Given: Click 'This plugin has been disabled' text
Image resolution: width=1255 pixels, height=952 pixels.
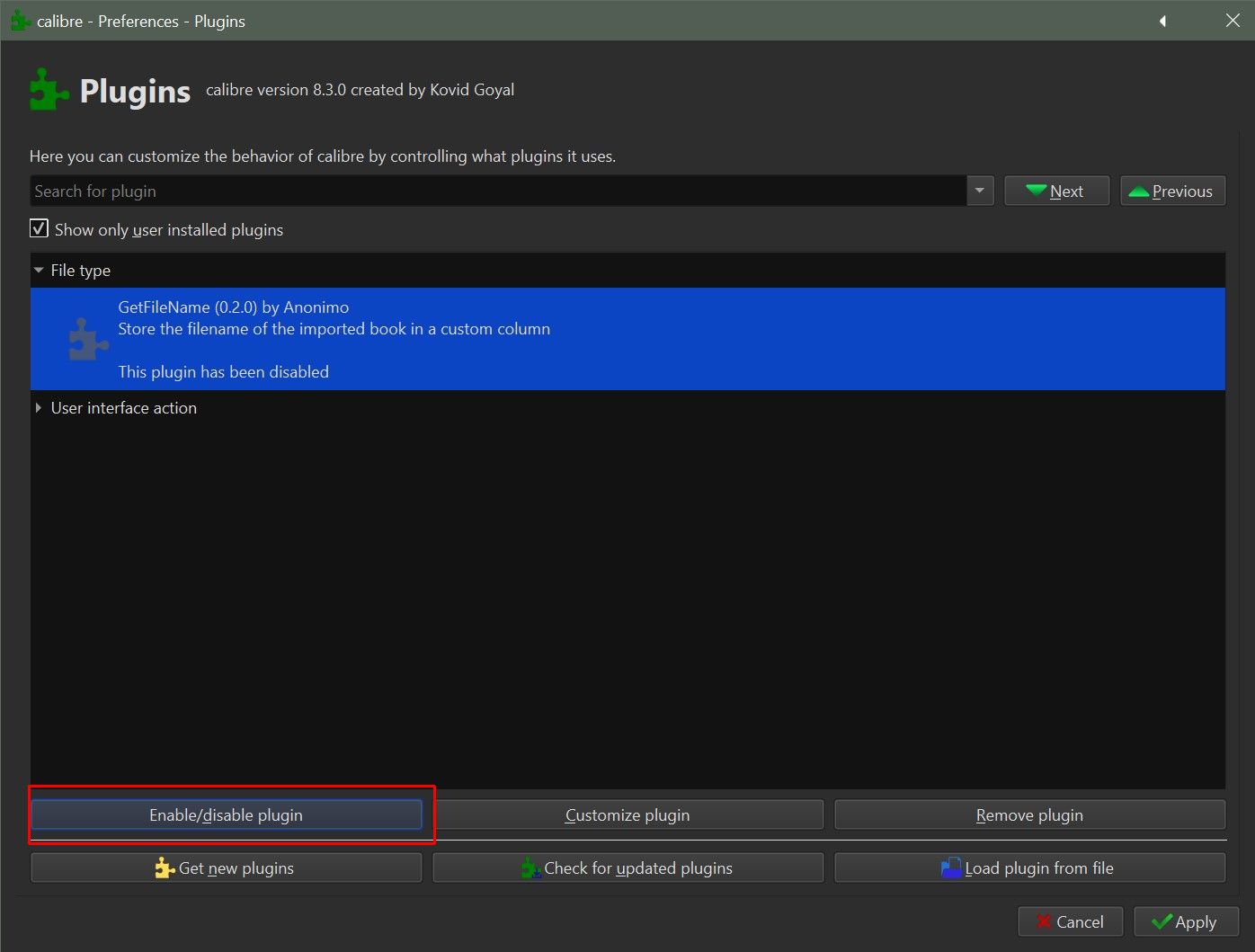Looking at the screenshot, I should 224,371.
